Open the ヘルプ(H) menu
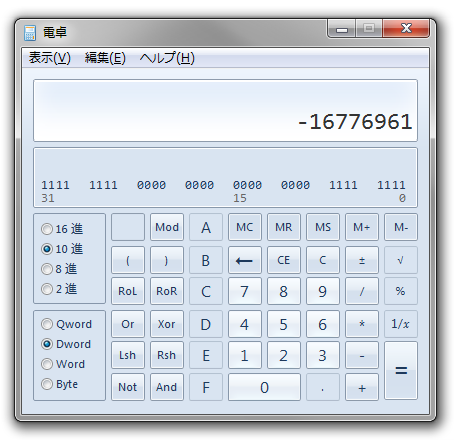Viewport: 454px width, 440px height. (167, 58)
